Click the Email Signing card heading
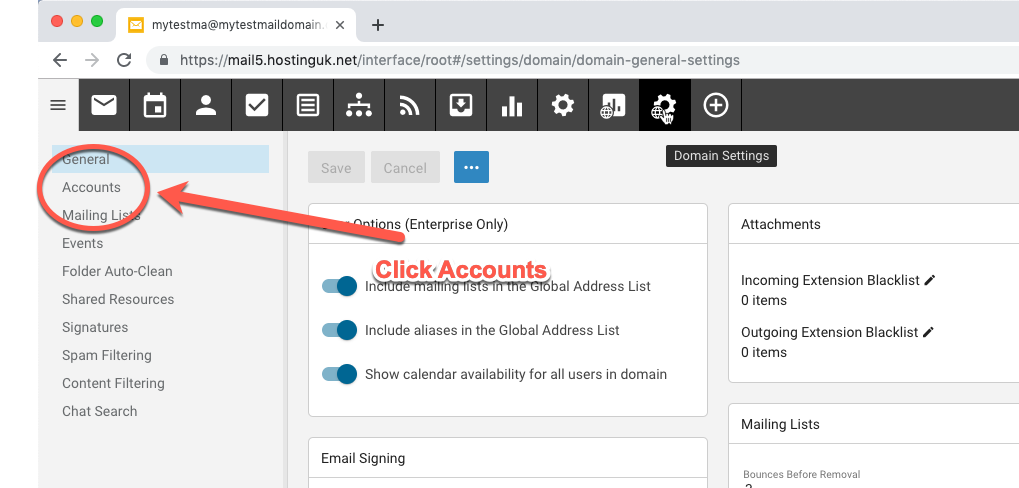 pyautogui.click(x=363, y=458)
